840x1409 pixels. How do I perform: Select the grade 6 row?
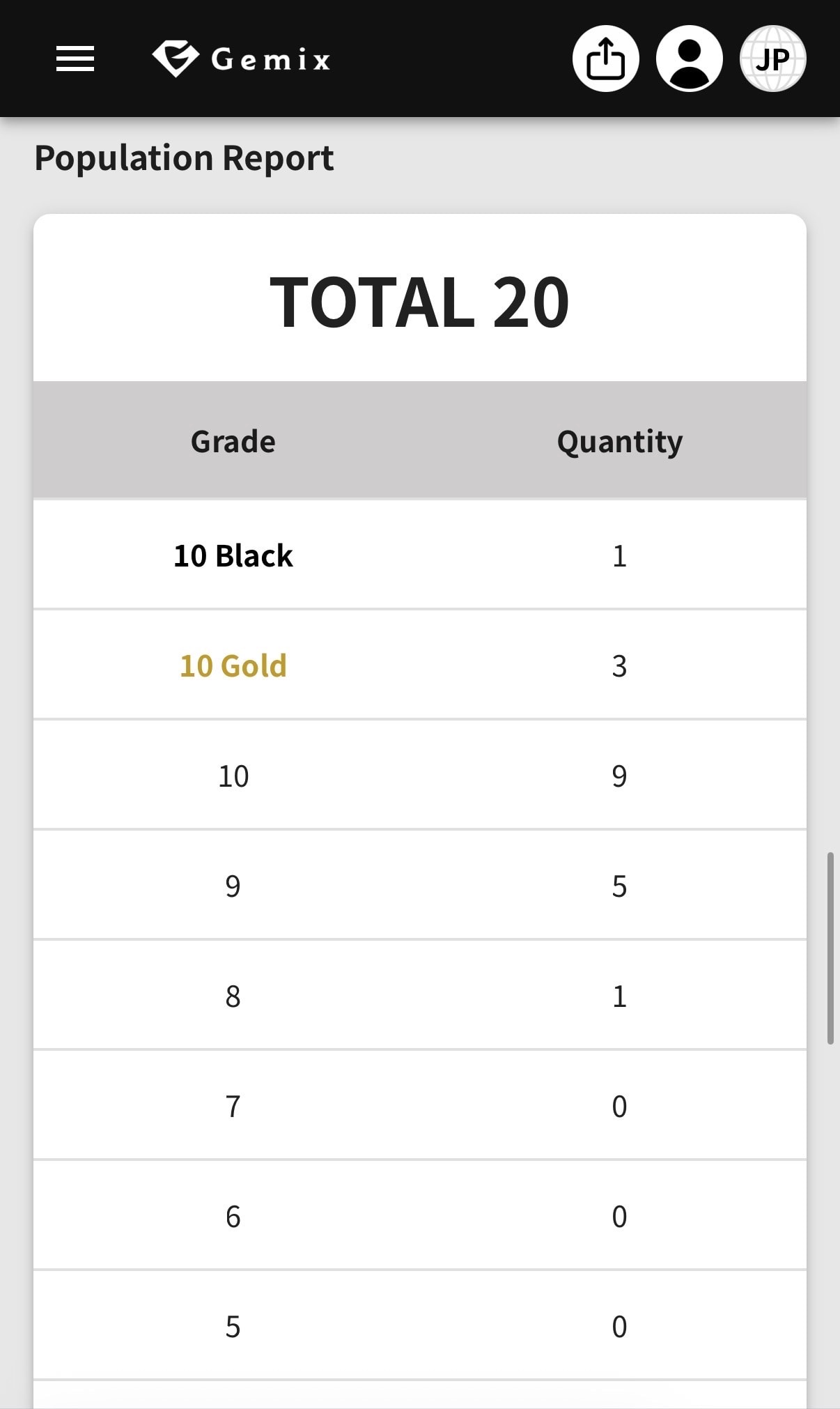pyautogui.click(x=420, y=1215)
